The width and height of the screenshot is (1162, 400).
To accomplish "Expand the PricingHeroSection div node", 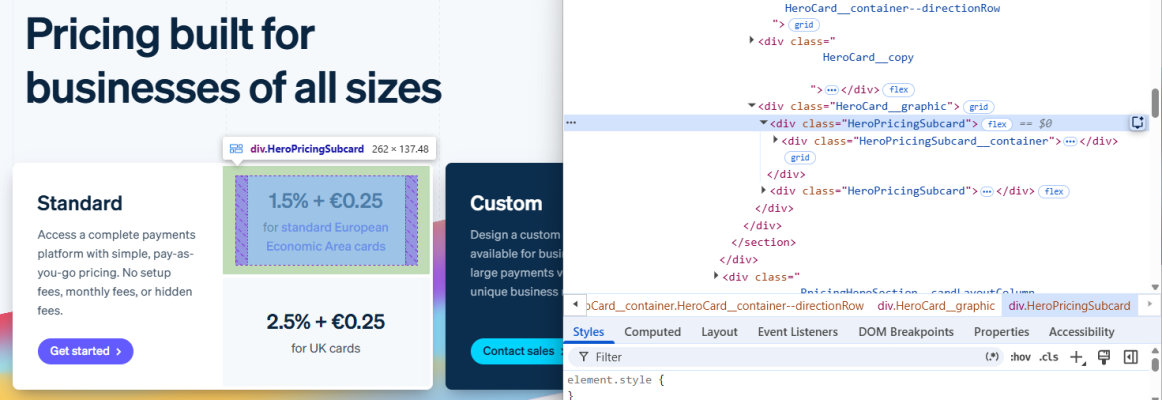I will point(717,276).
